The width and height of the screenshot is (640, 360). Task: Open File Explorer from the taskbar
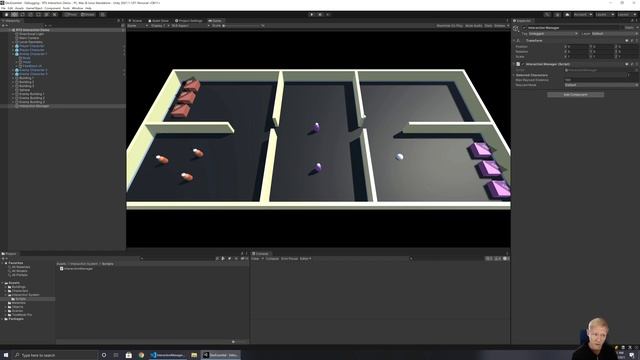click(194, 355)
